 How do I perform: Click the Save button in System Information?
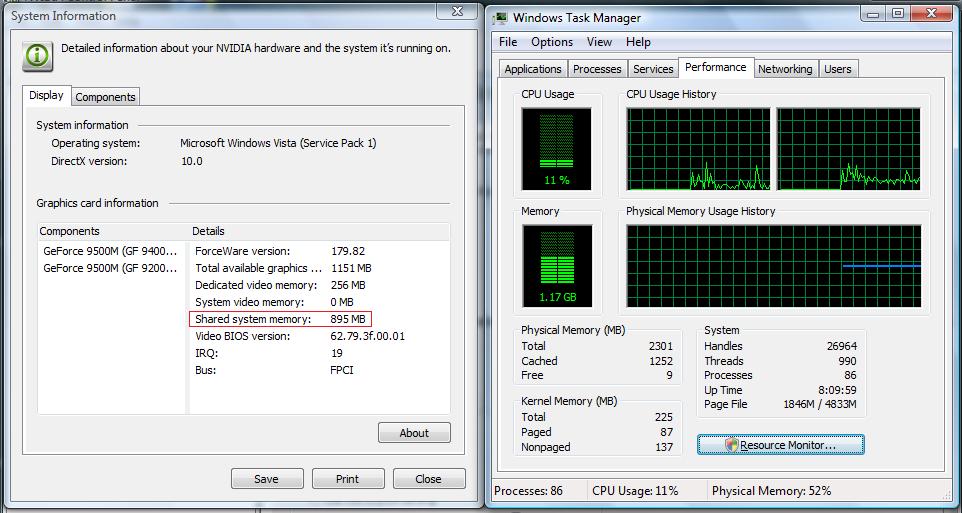point(266,479)
